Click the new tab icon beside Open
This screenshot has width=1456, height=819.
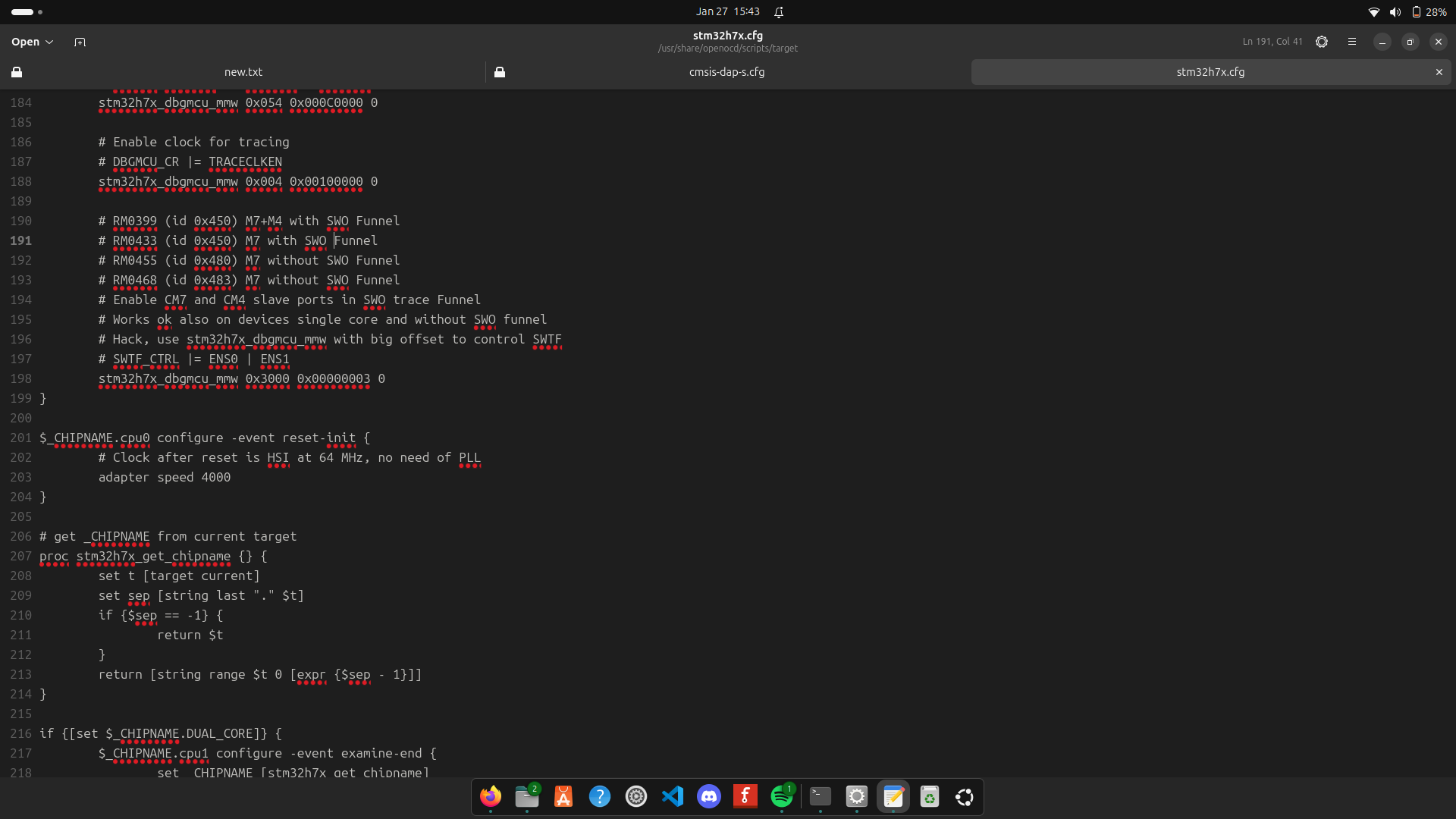point(80,42)
